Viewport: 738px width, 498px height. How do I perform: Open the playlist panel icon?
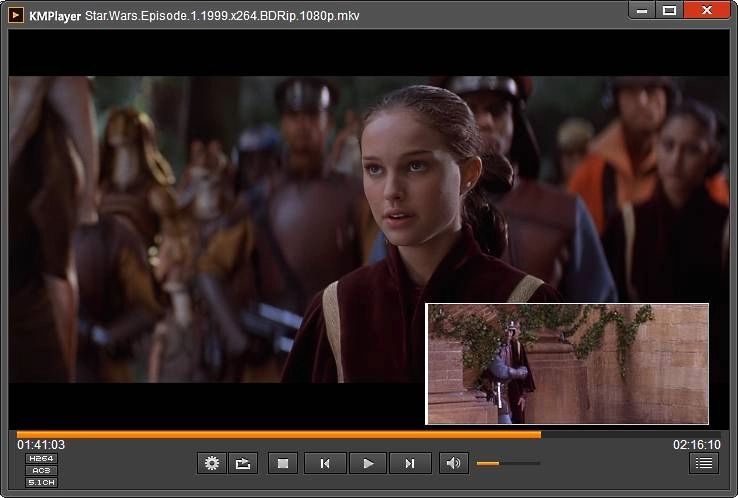click(x=704, y=463)
